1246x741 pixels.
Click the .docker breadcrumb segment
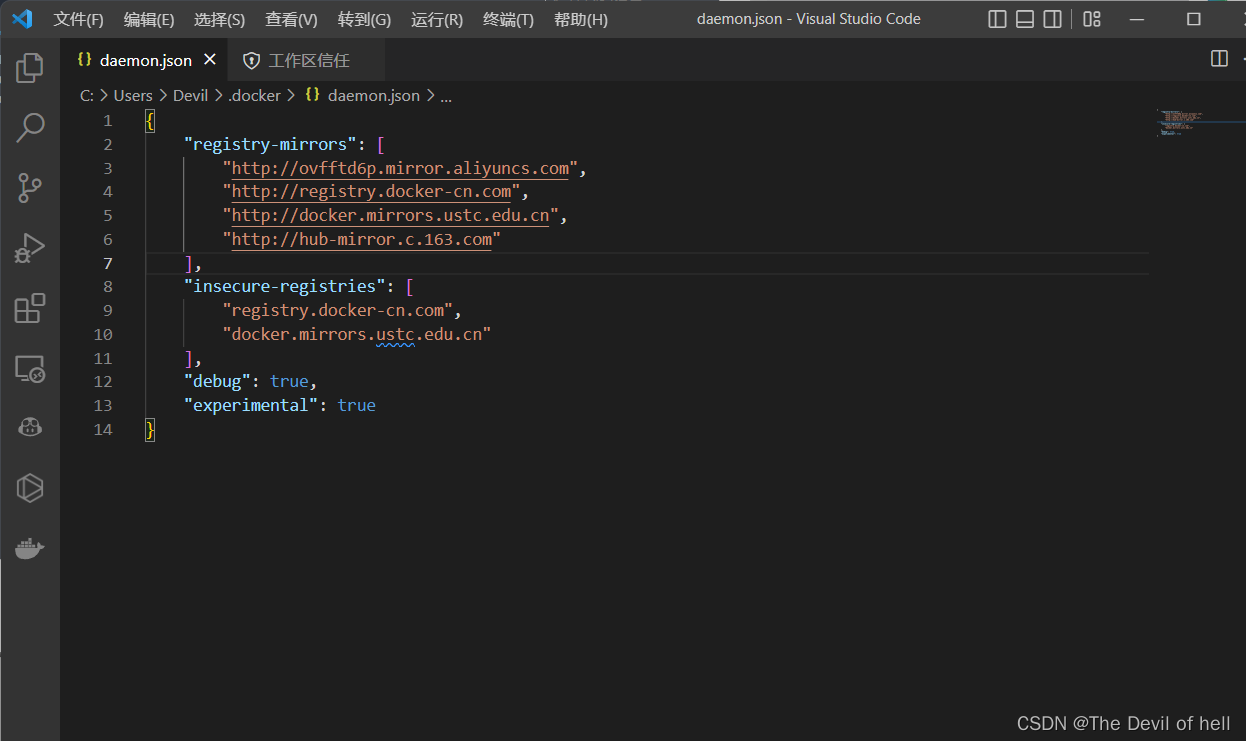(254, 96)
